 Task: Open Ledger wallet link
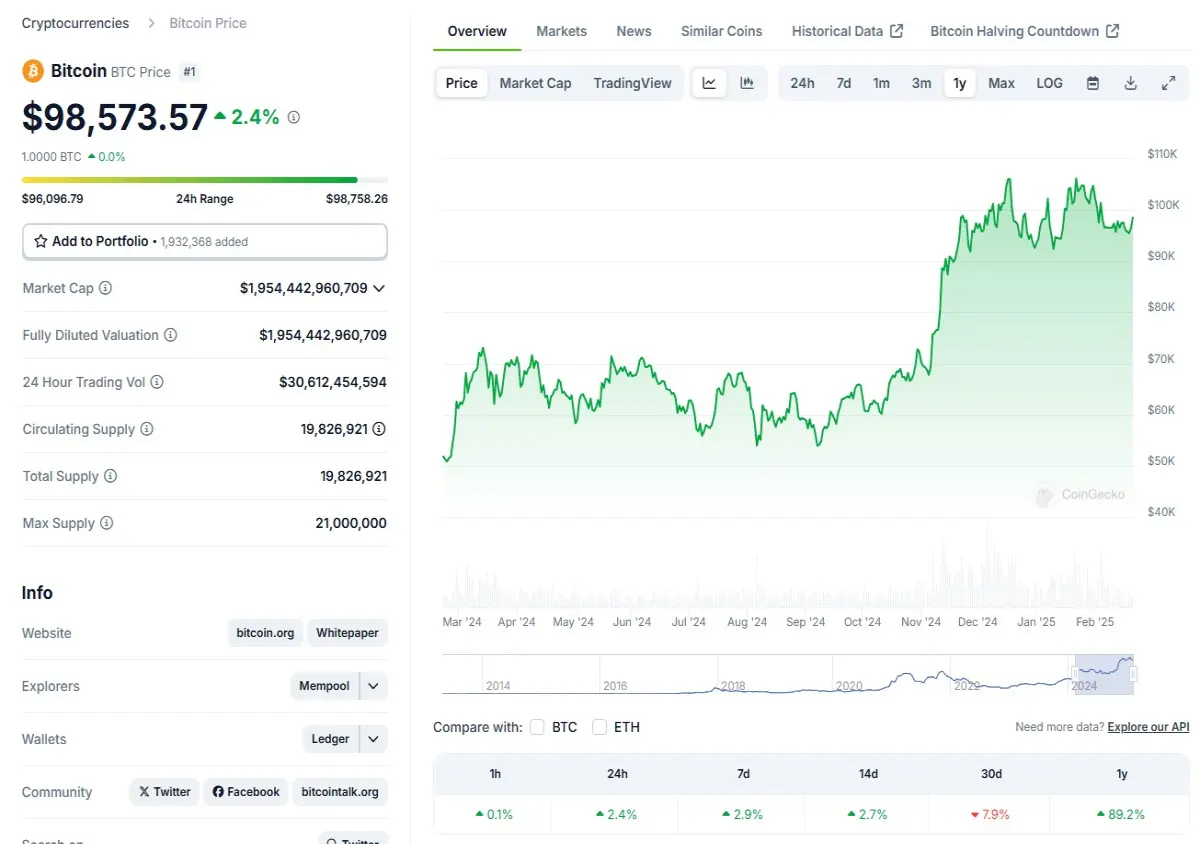point(330,739)
